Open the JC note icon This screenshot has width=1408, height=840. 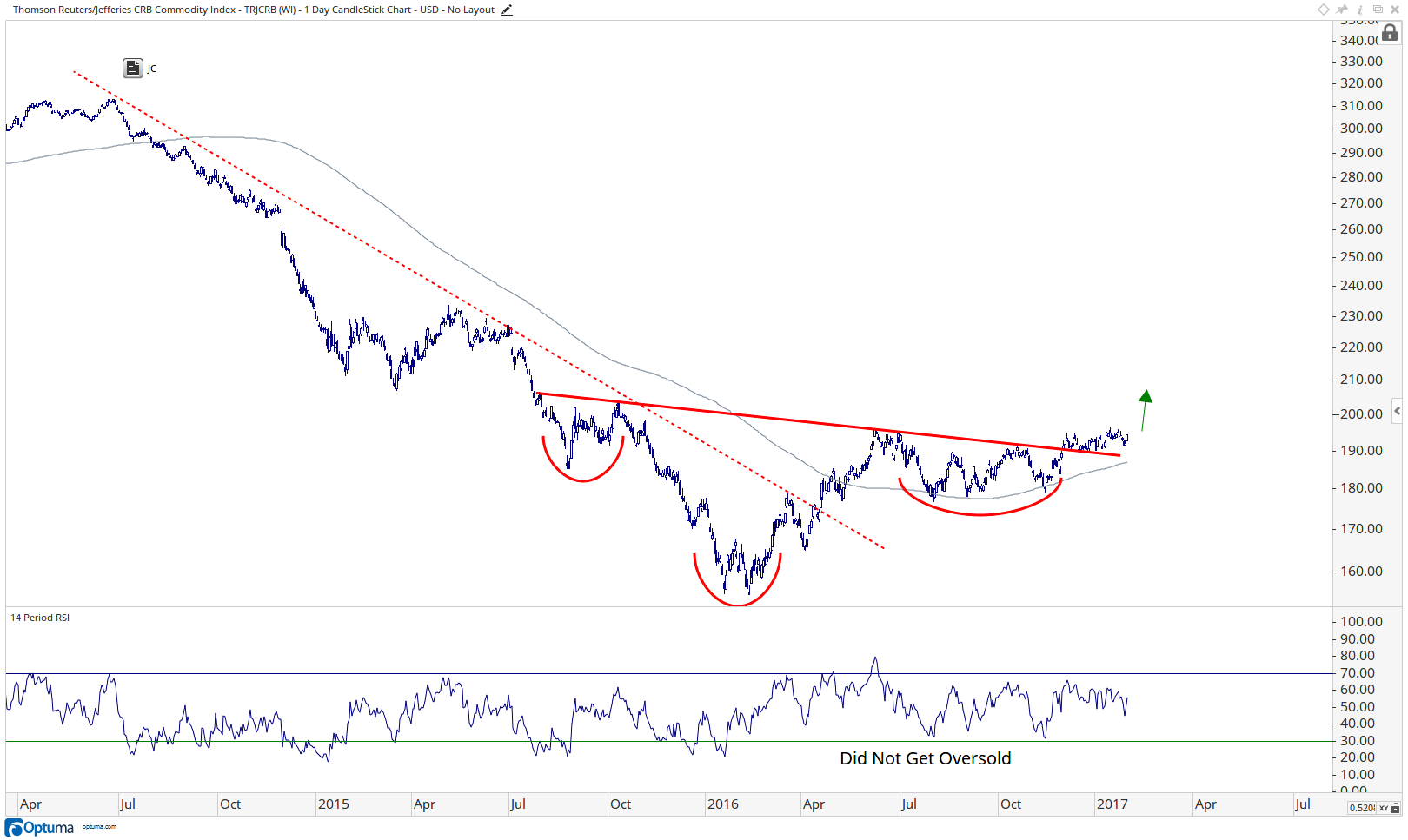(133, 68)
